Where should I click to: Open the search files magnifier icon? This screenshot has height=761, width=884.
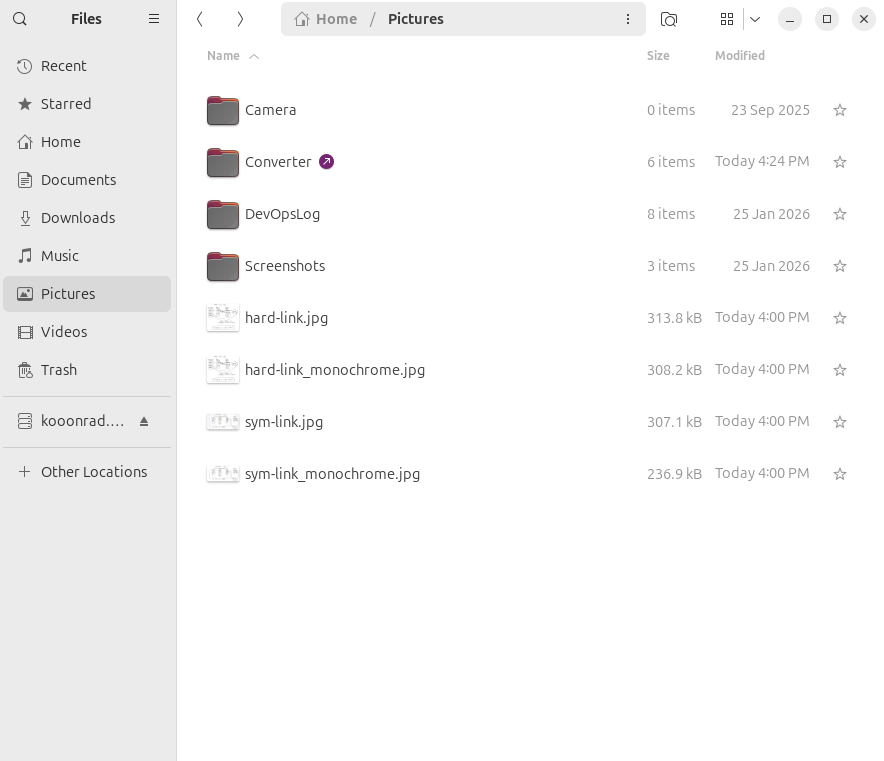tap(20, 19)
